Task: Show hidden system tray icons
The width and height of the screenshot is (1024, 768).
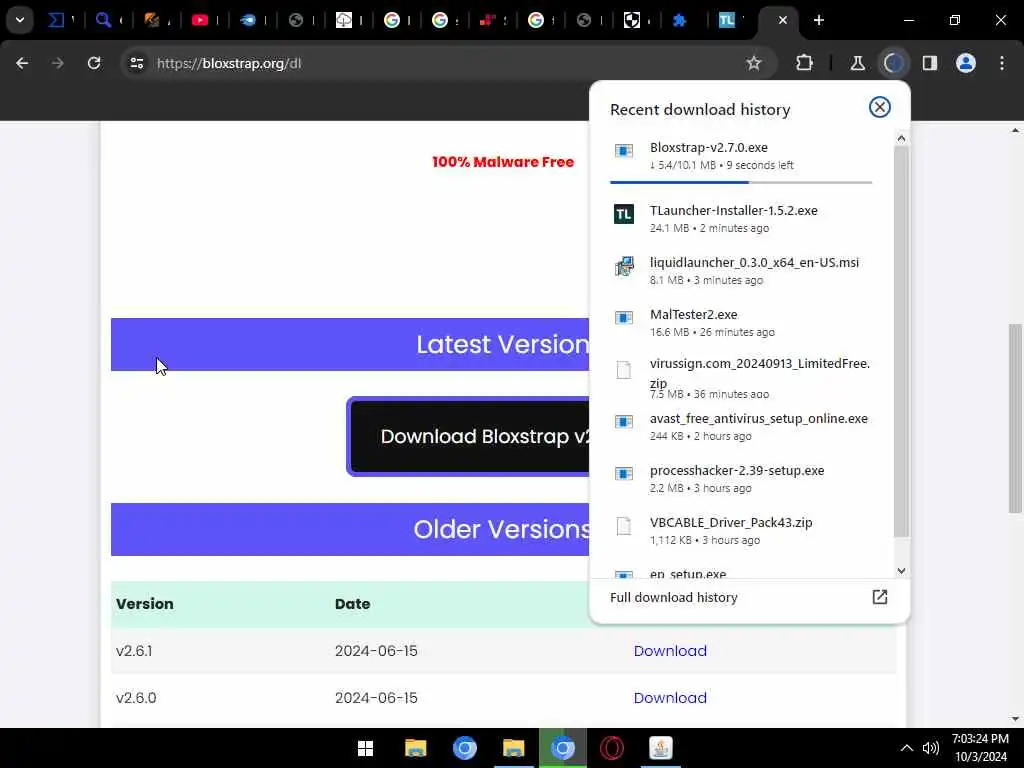Action: [x=906, y=748]
